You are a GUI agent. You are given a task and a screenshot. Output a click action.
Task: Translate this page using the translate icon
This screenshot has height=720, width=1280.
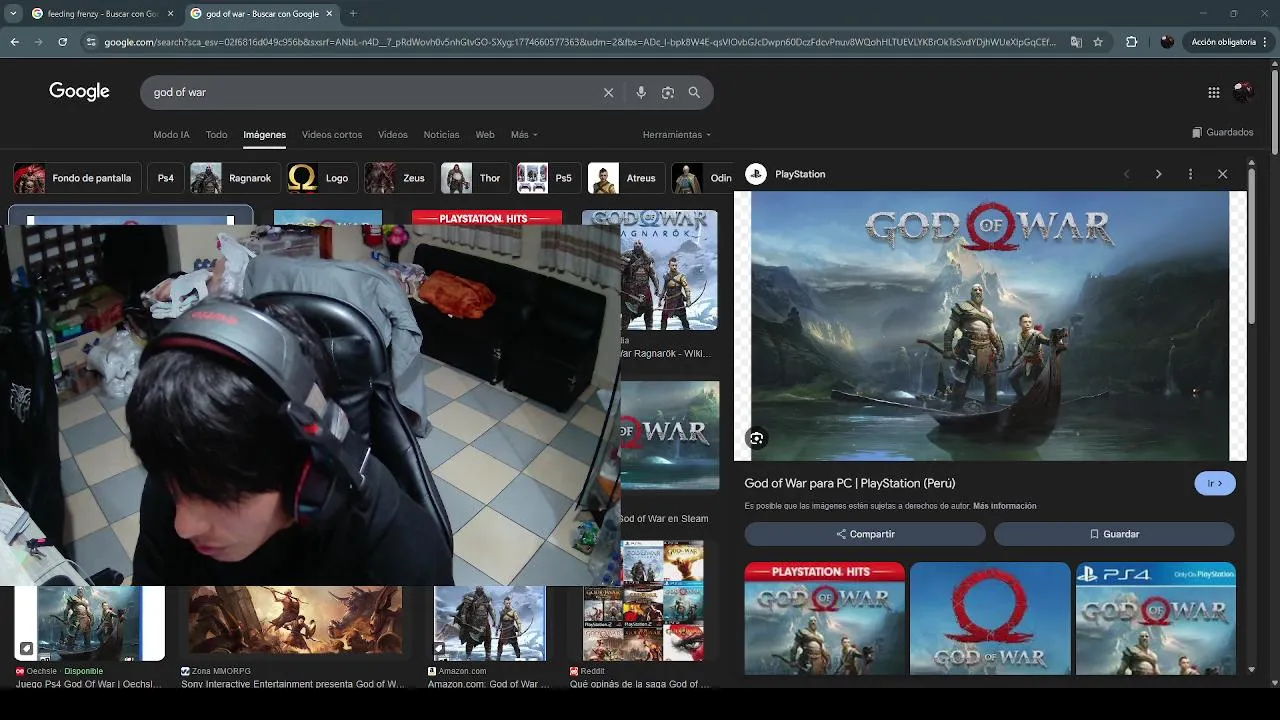click(x=1076, y=42)
